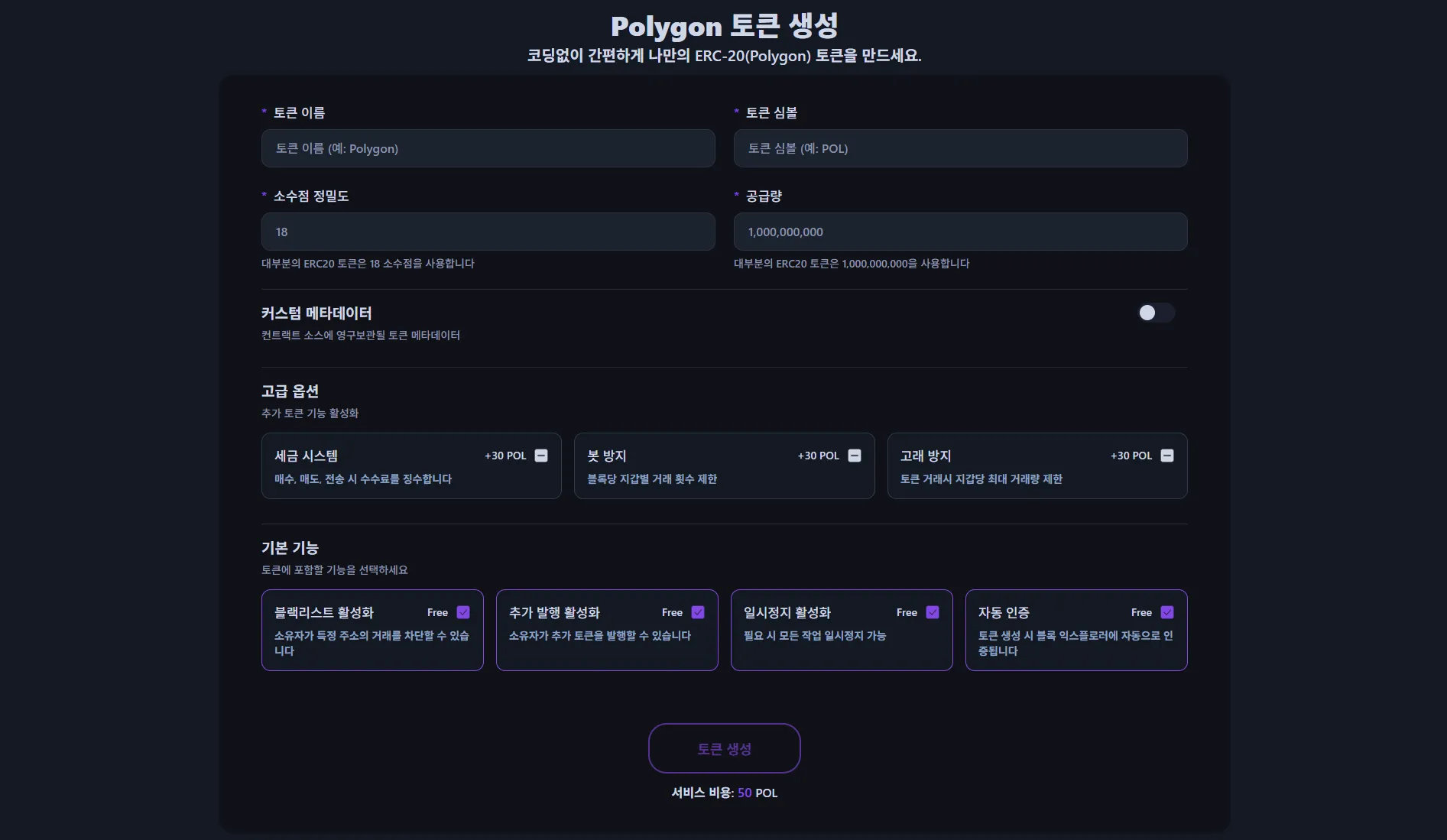Click the 세금 시스템 card title
Screen dimensions: 1447x840
click(x=306, y=456)
